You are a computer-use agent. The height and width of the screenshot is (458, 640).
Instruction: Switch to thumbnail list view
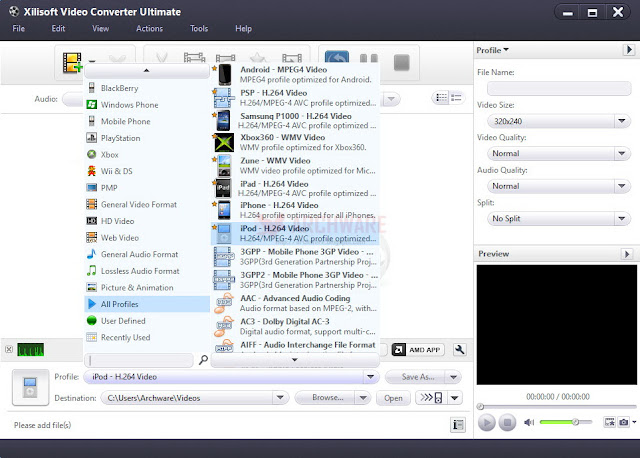tap(442, 98)
